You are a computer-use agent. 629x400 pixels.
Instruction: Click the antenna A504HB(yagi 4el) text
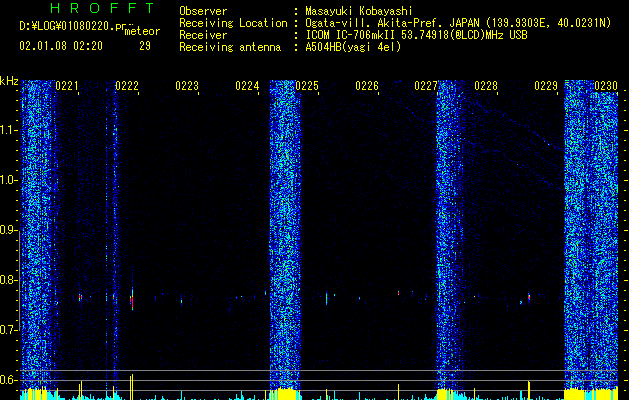353,47
